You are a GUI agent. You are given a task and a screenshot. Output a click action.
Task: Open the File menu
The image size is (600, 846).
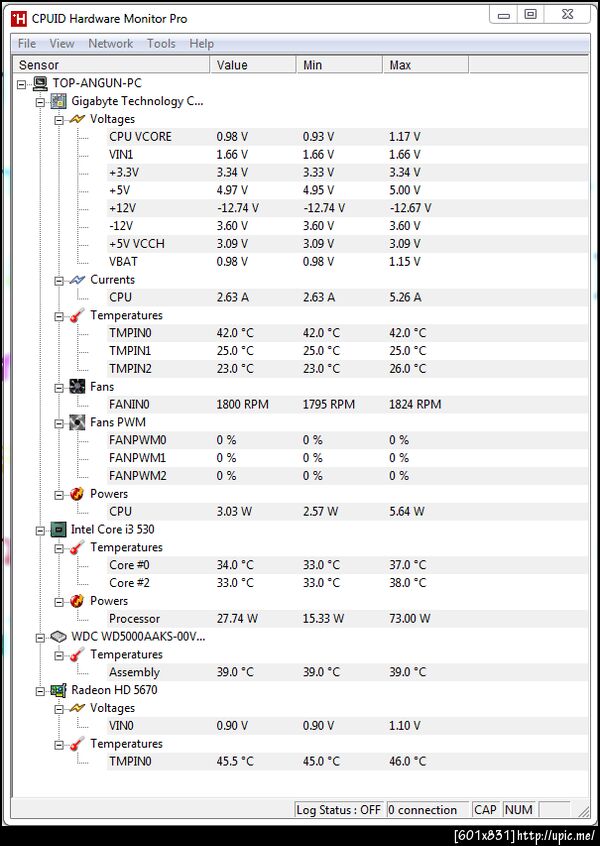click(27, 44)
